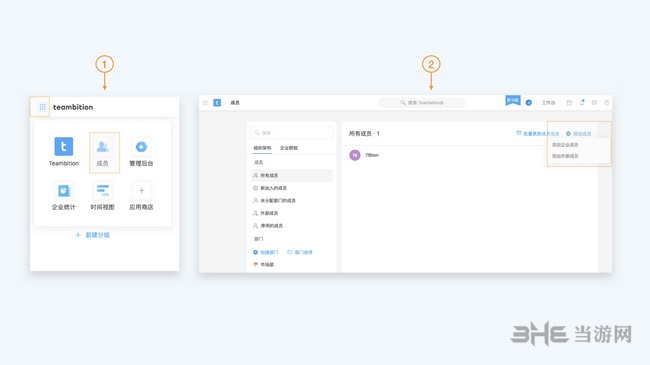650x365 pixels.
Task: Open the 应用商店 app store plus tile
Action: click(x=141, y=196)
